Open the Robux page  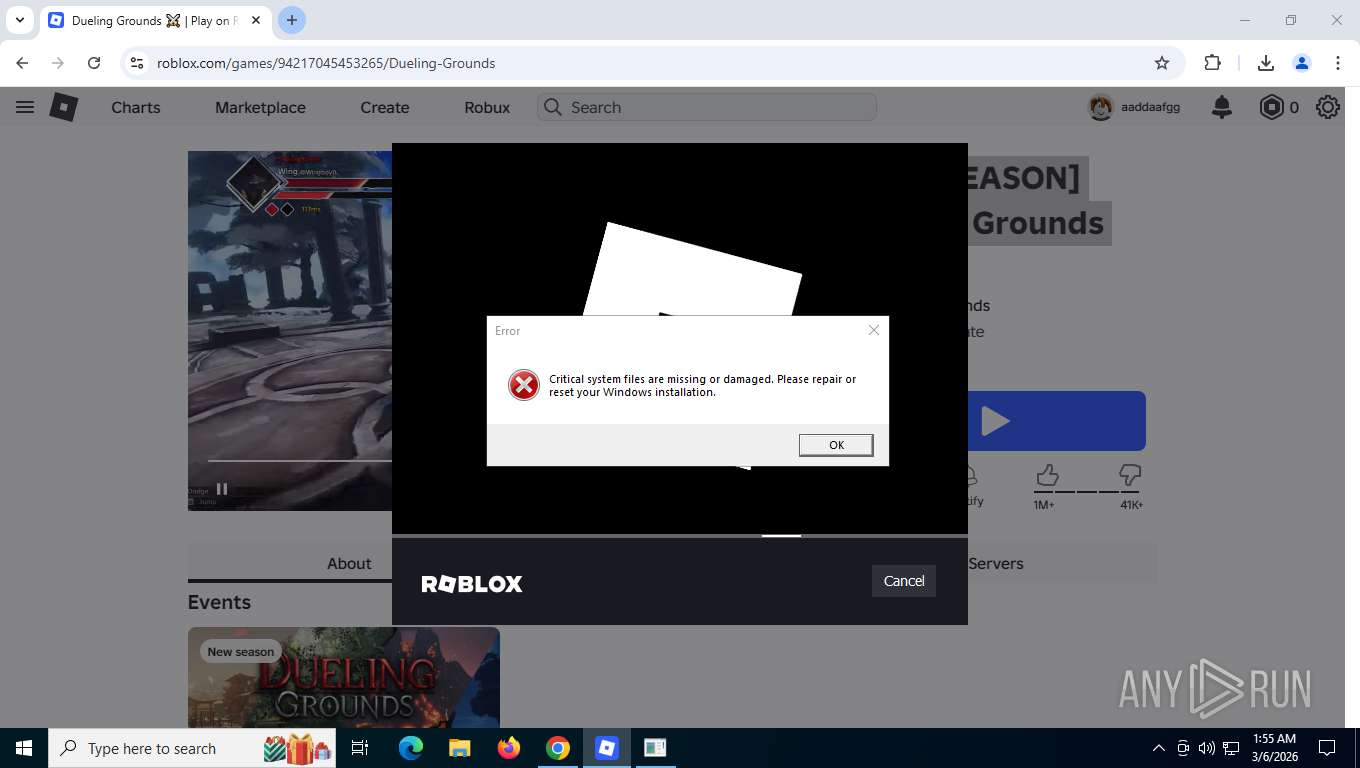[487, 107]
